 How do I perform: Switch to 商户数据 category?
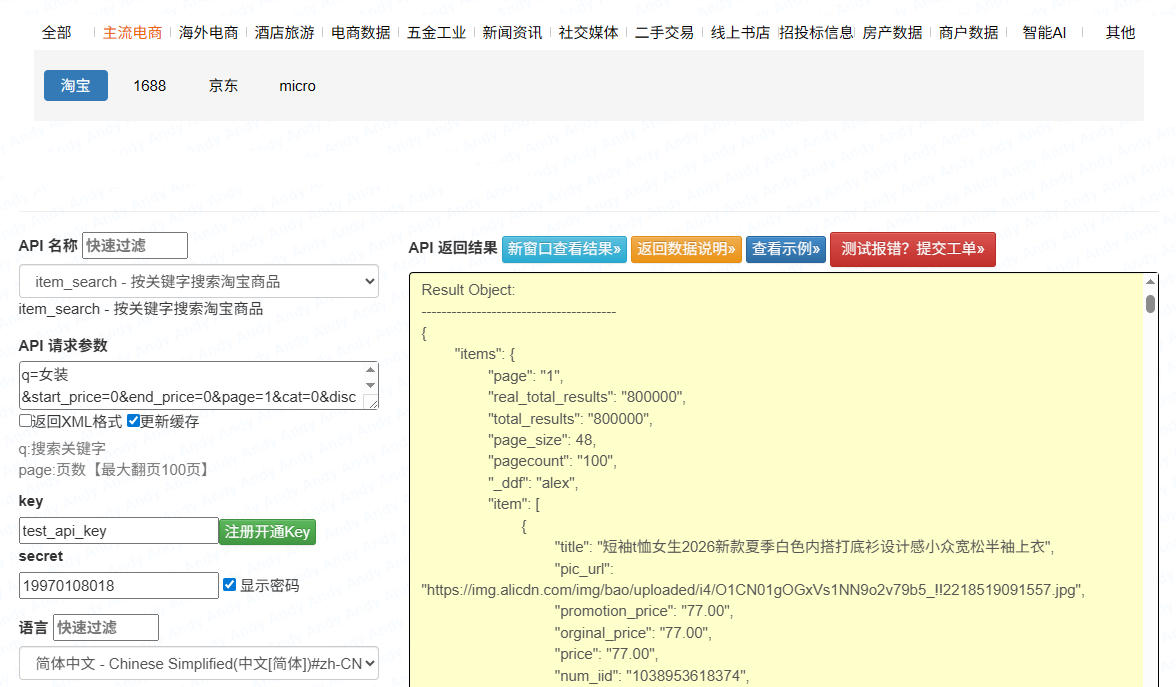[968, 33]
